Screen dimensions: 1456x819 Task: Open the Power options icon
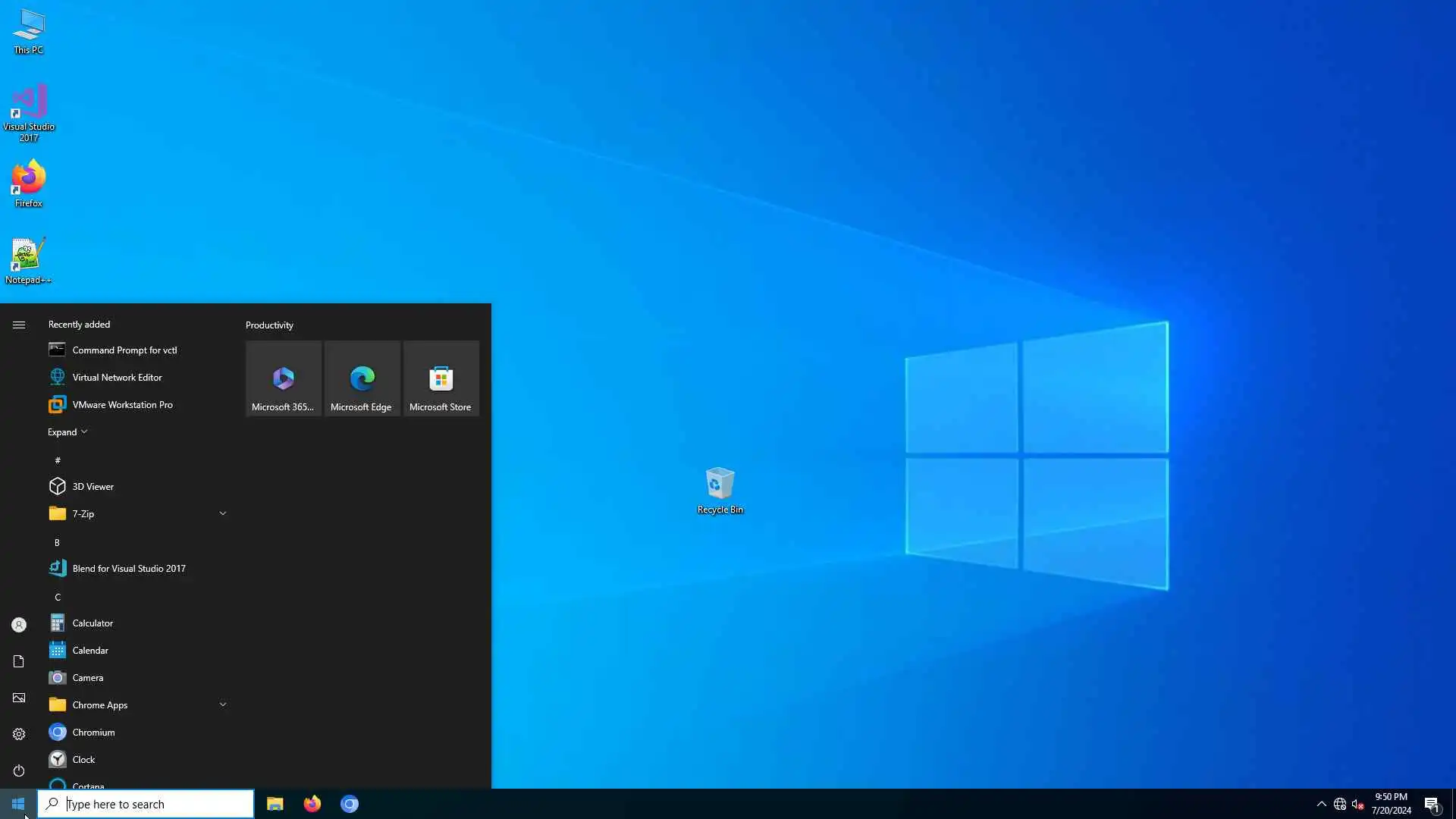[19, 770]
